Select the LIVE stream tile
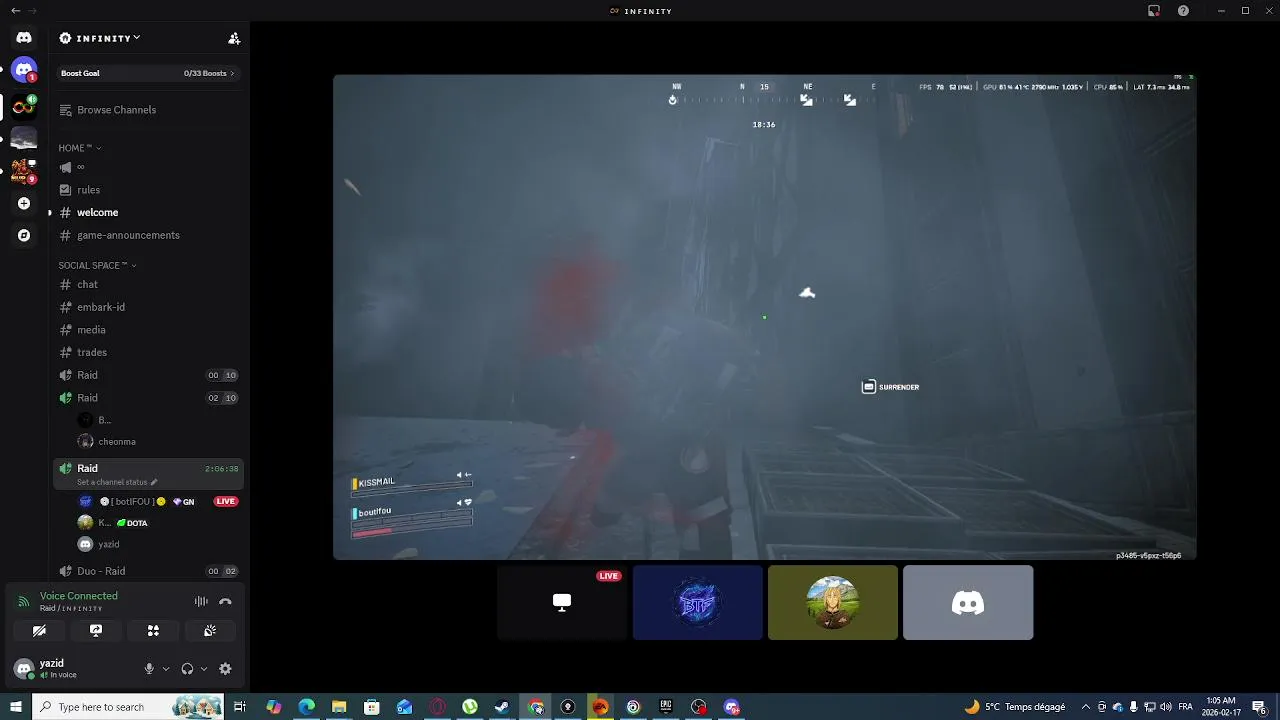Screen dimensions: 1280x720 pyautogui.click(x=562, y=602)
